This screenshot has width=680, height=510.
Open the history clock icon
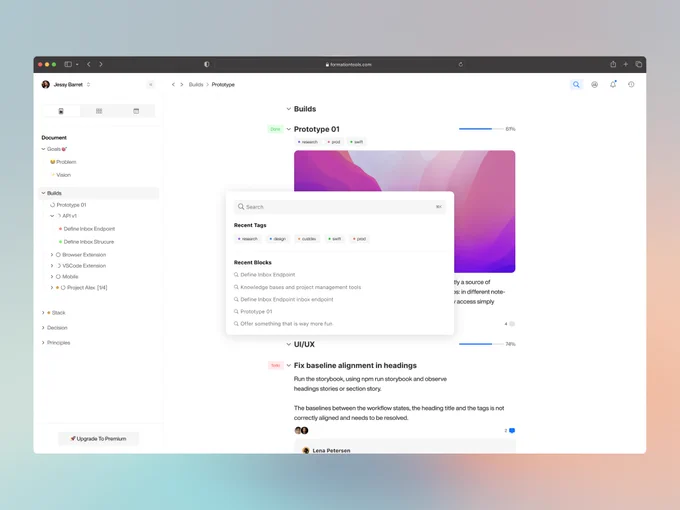tap(631, 85)
